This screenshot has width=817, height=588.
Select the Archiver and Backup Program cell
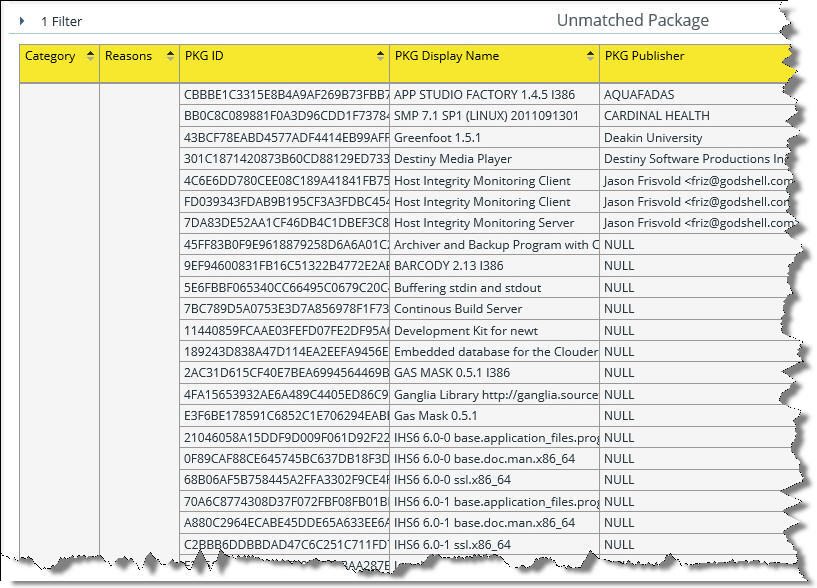[x=494, y=244]
